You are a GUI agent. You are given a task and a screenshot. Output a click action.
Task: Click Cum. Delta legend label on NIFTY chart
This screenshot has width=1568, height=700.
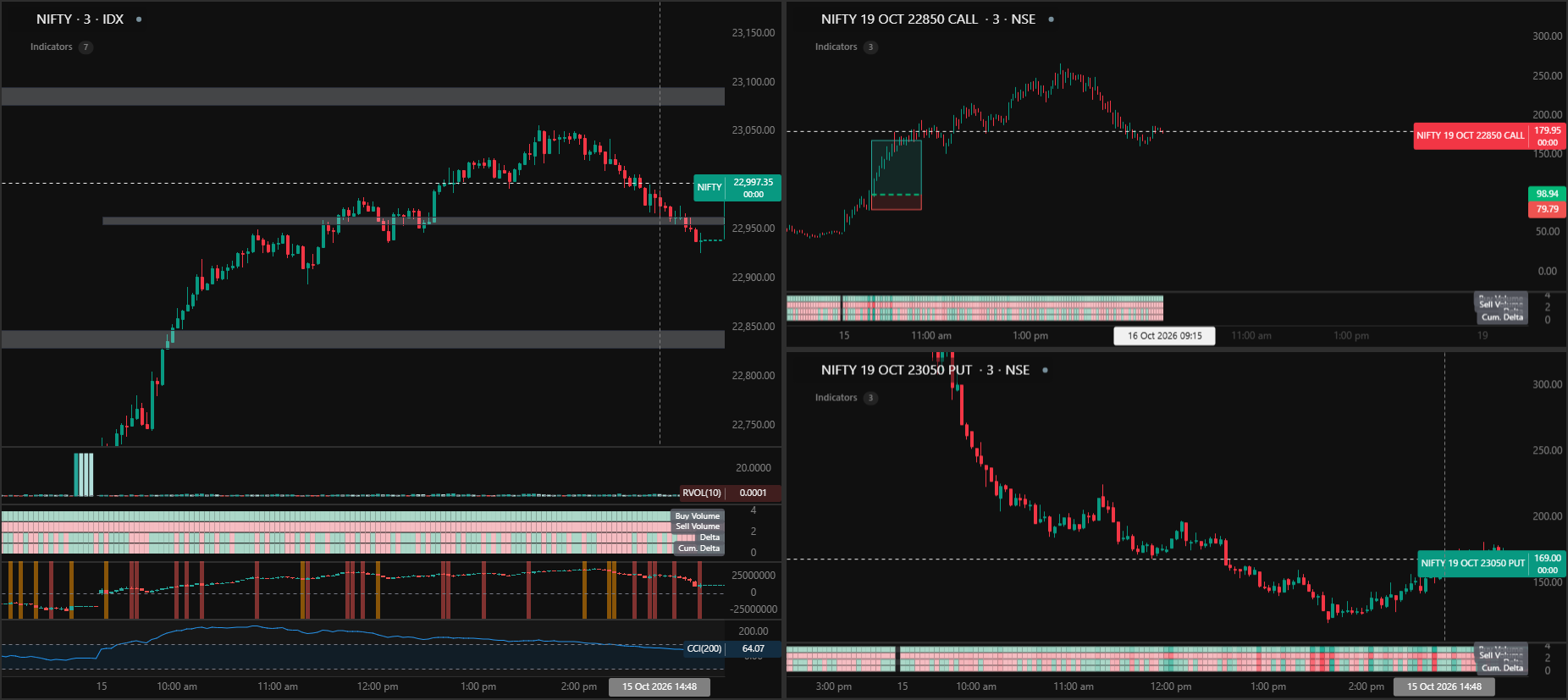pos(698,548)
